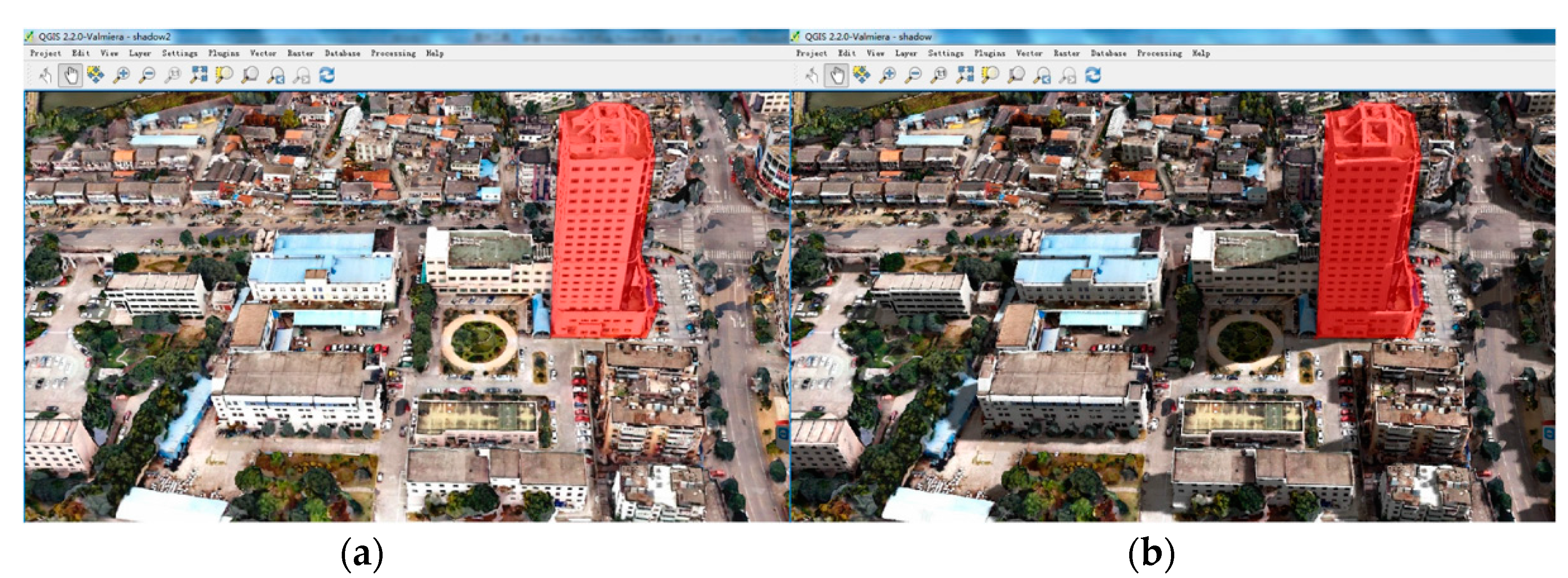Viewport: 1568px width, 578px height.
Task: Click Pan Map to Selection in shadow2 window
Action: [96, 76]
